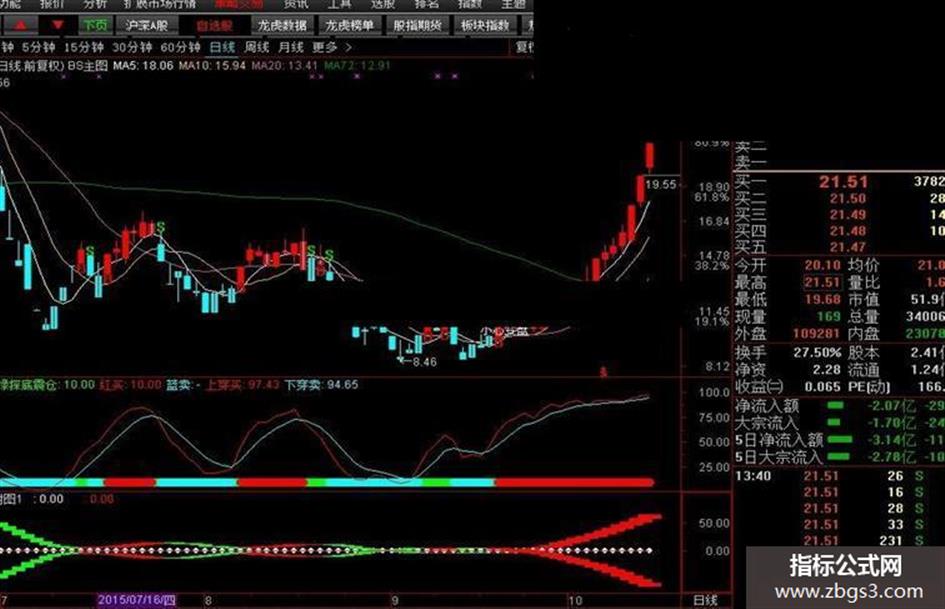The image size is (945, 609).
Task: Click the red down-arrow toolbar button
Action: point(58,25)
